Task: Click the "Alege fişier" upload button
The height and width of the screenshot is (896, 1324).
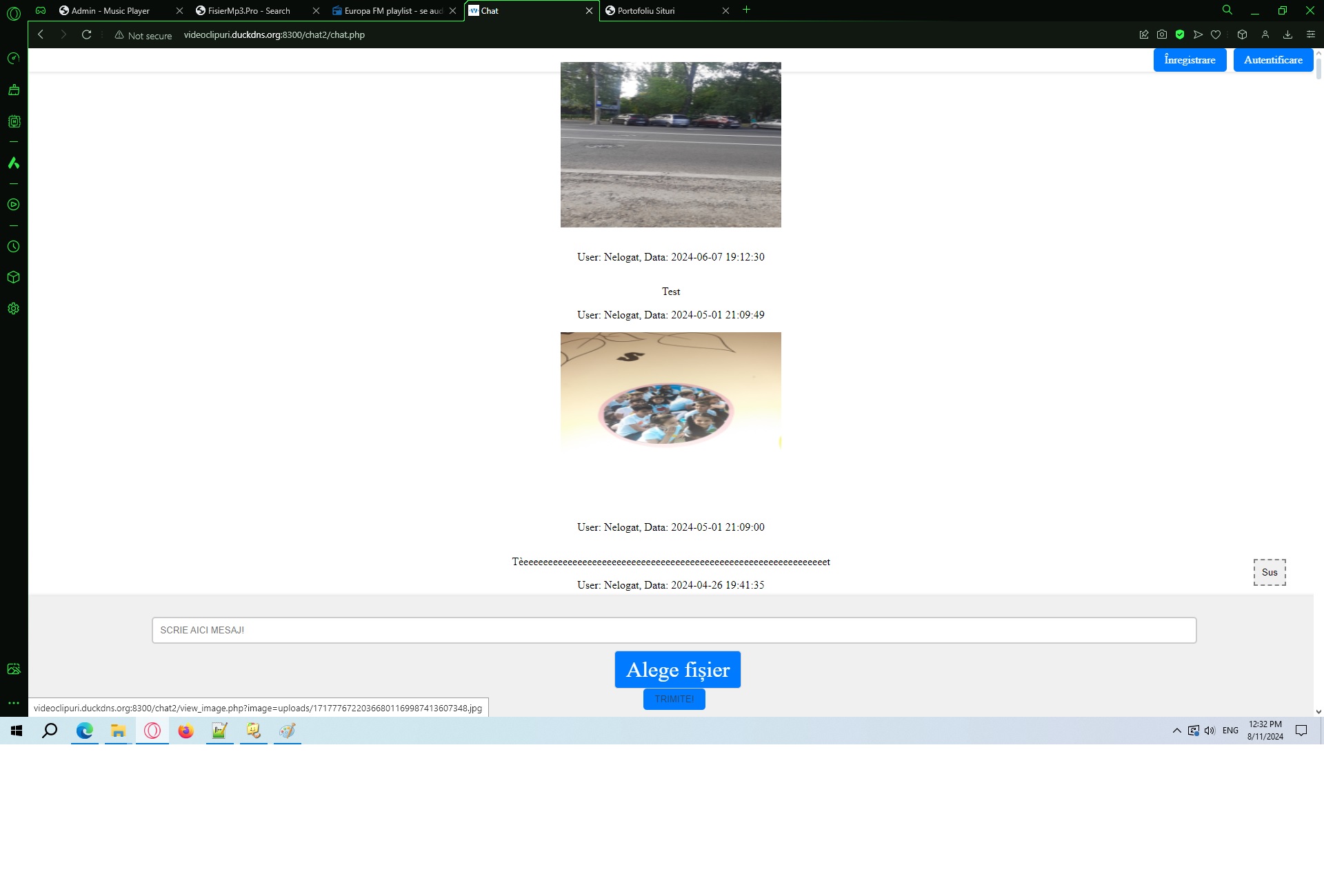Action: click(677, 669)
